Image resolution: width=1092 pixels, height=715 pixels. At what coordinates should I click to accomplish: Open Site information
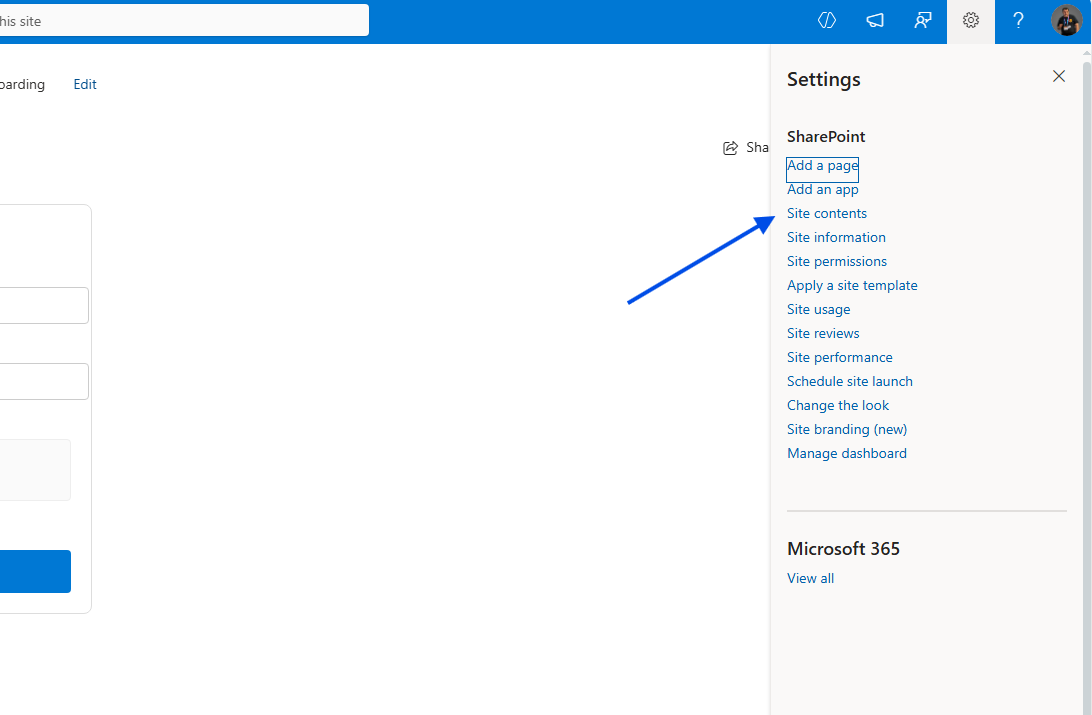tap(836, 237)
